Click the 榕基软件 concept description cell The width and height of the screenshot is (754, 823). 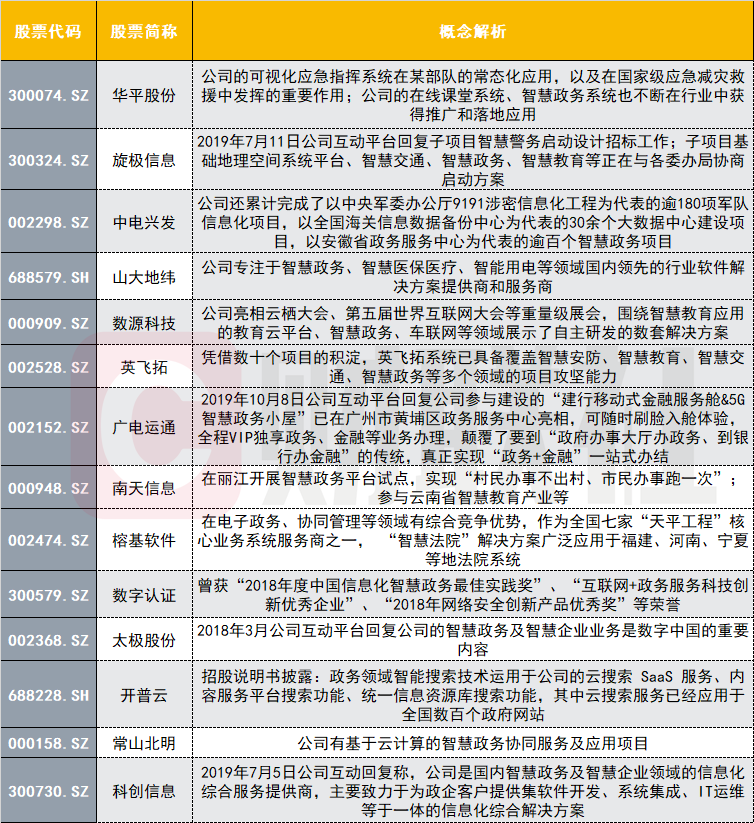[x=473, y=540]
